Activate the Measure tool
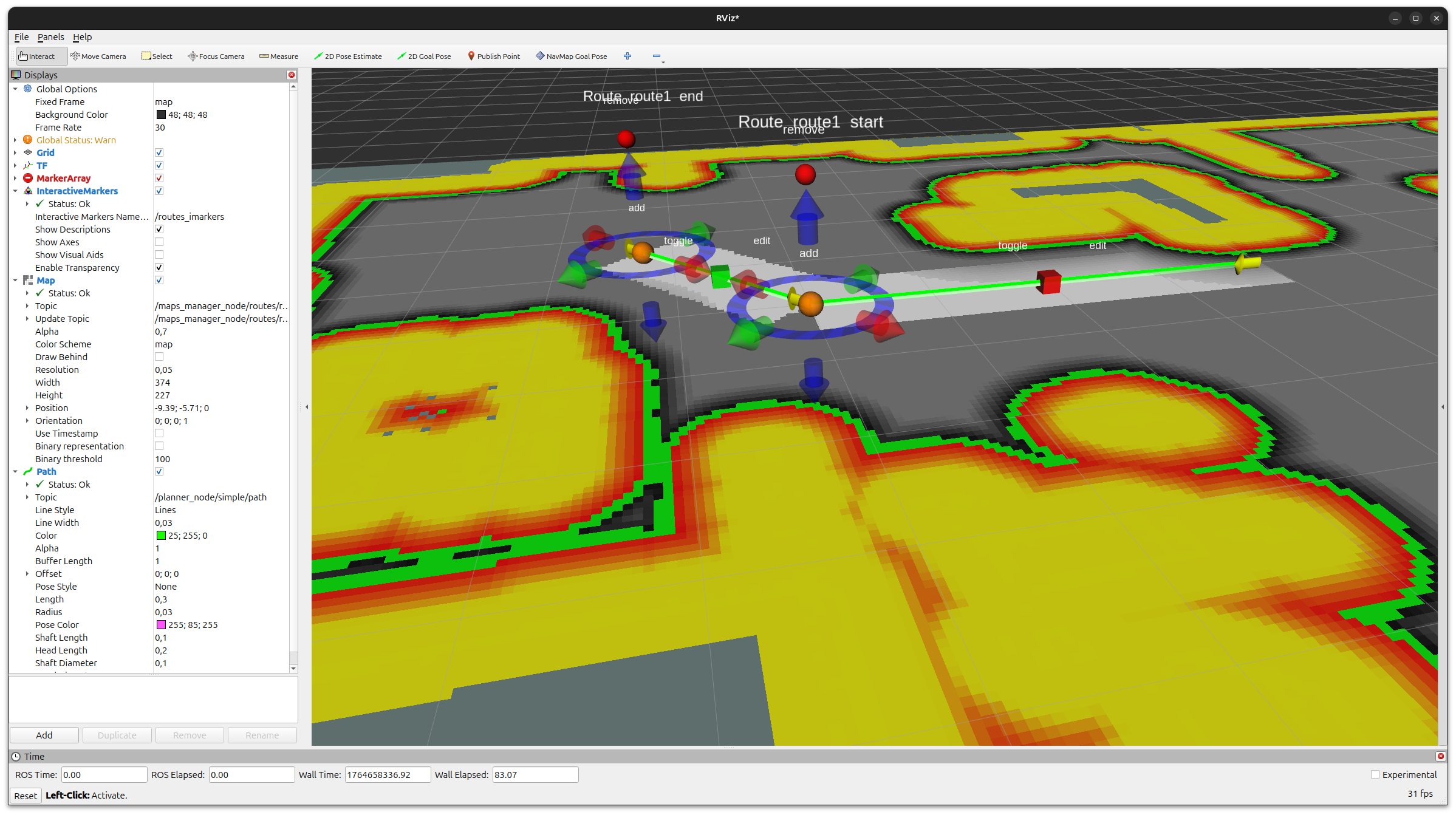 (x=279, y=56)
